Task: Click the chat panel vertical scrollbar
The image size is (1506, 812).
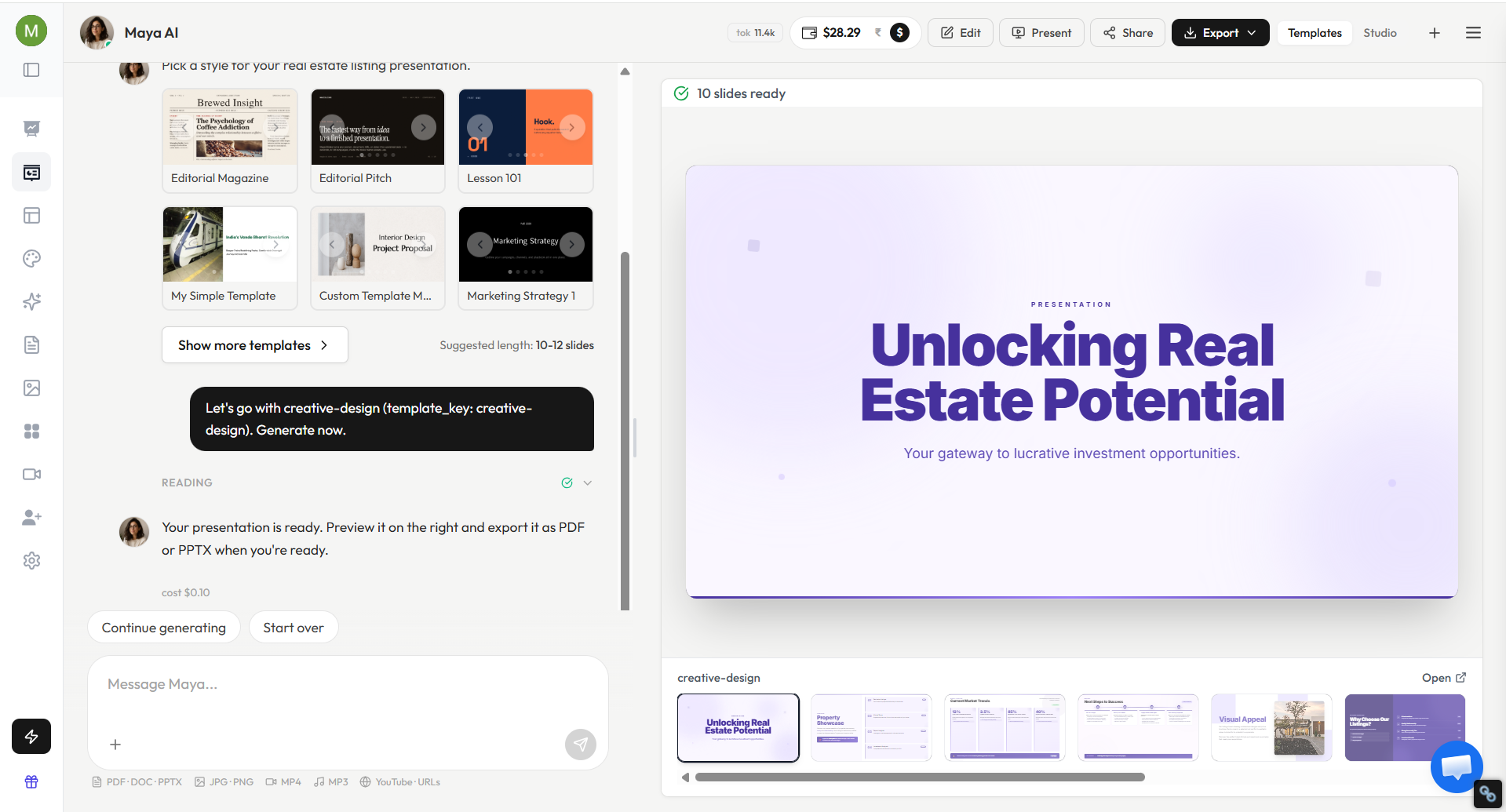Action: (x=625, y=431)
